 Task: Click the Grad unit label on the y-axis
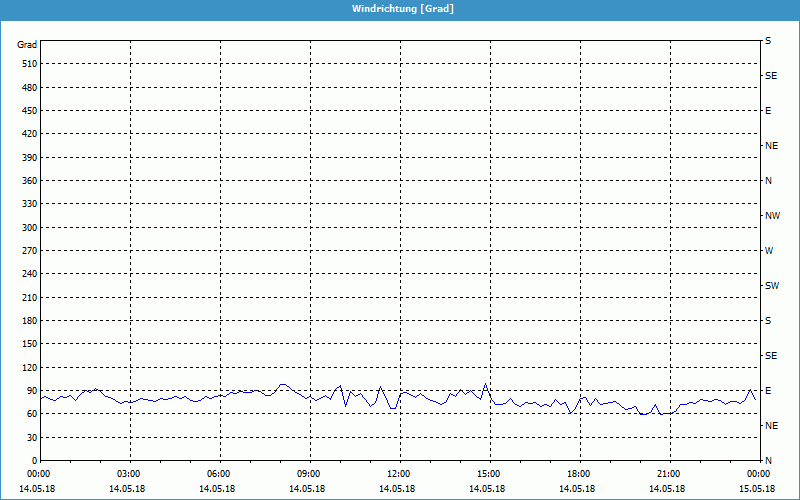[27, 45]
